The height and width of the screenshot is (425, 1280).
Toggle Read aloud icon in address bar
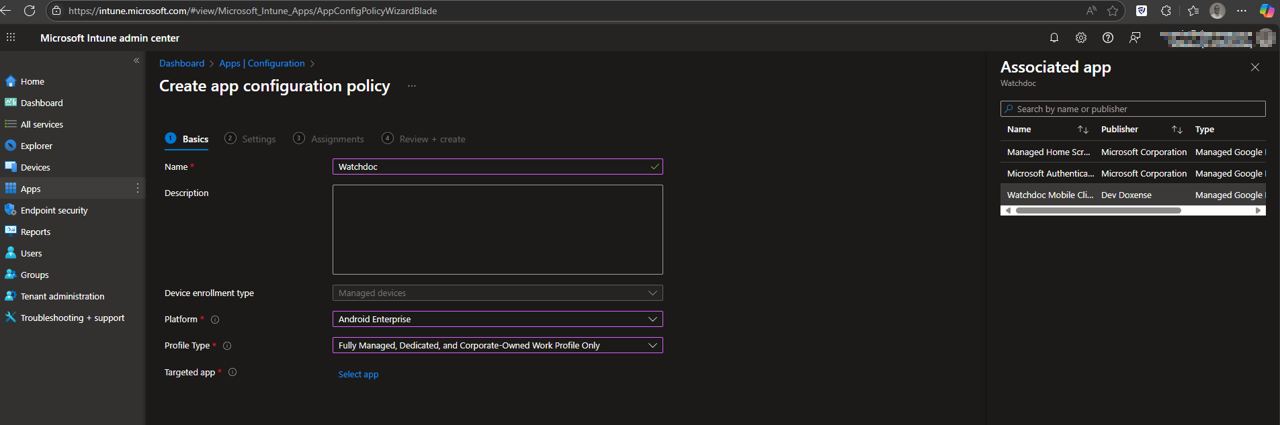pyautogui.click(x=1091, y=11)
